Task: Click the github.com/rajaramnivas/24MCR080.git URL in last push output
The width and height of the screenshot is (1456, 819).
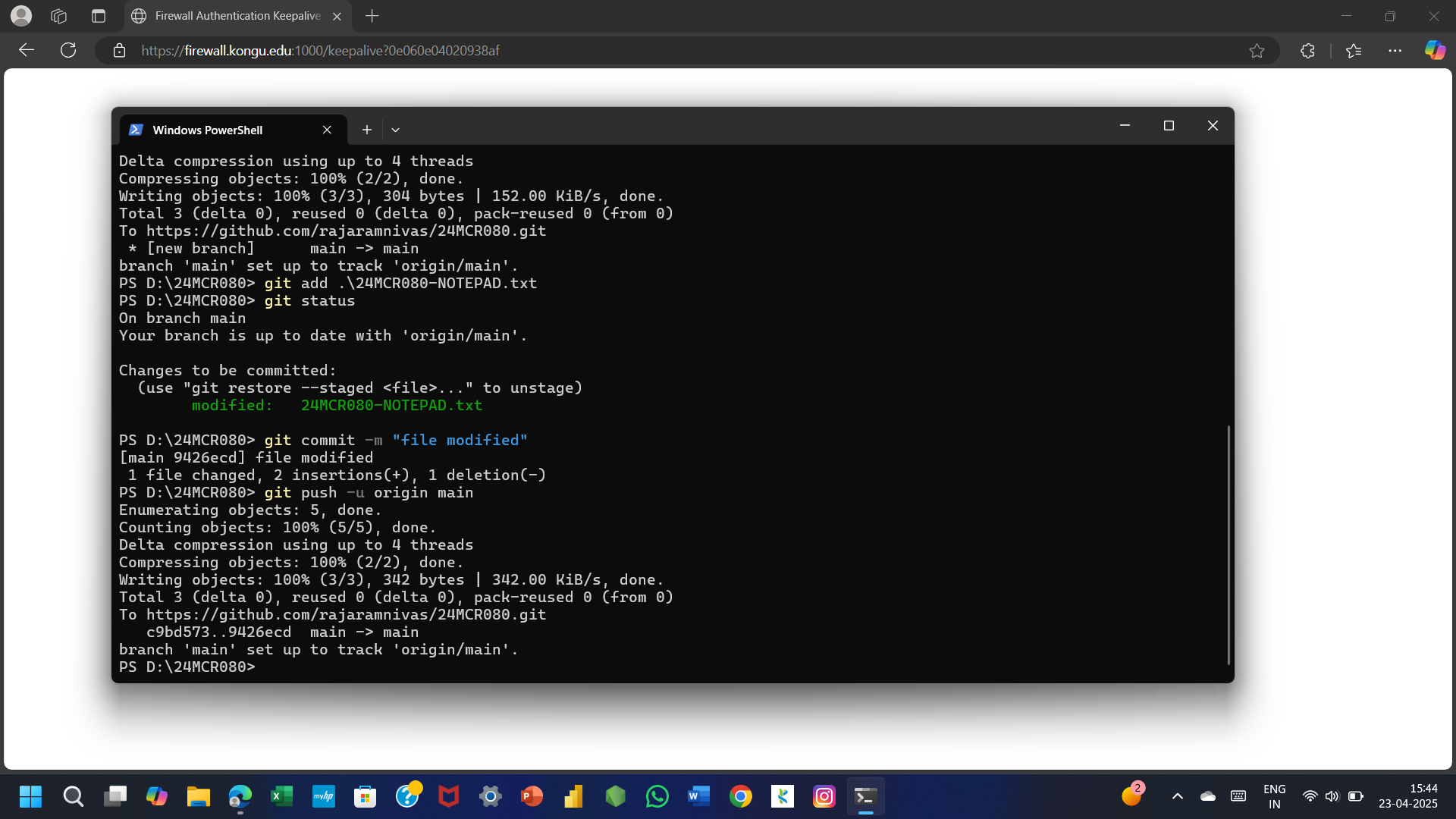Action: point(346,615)
